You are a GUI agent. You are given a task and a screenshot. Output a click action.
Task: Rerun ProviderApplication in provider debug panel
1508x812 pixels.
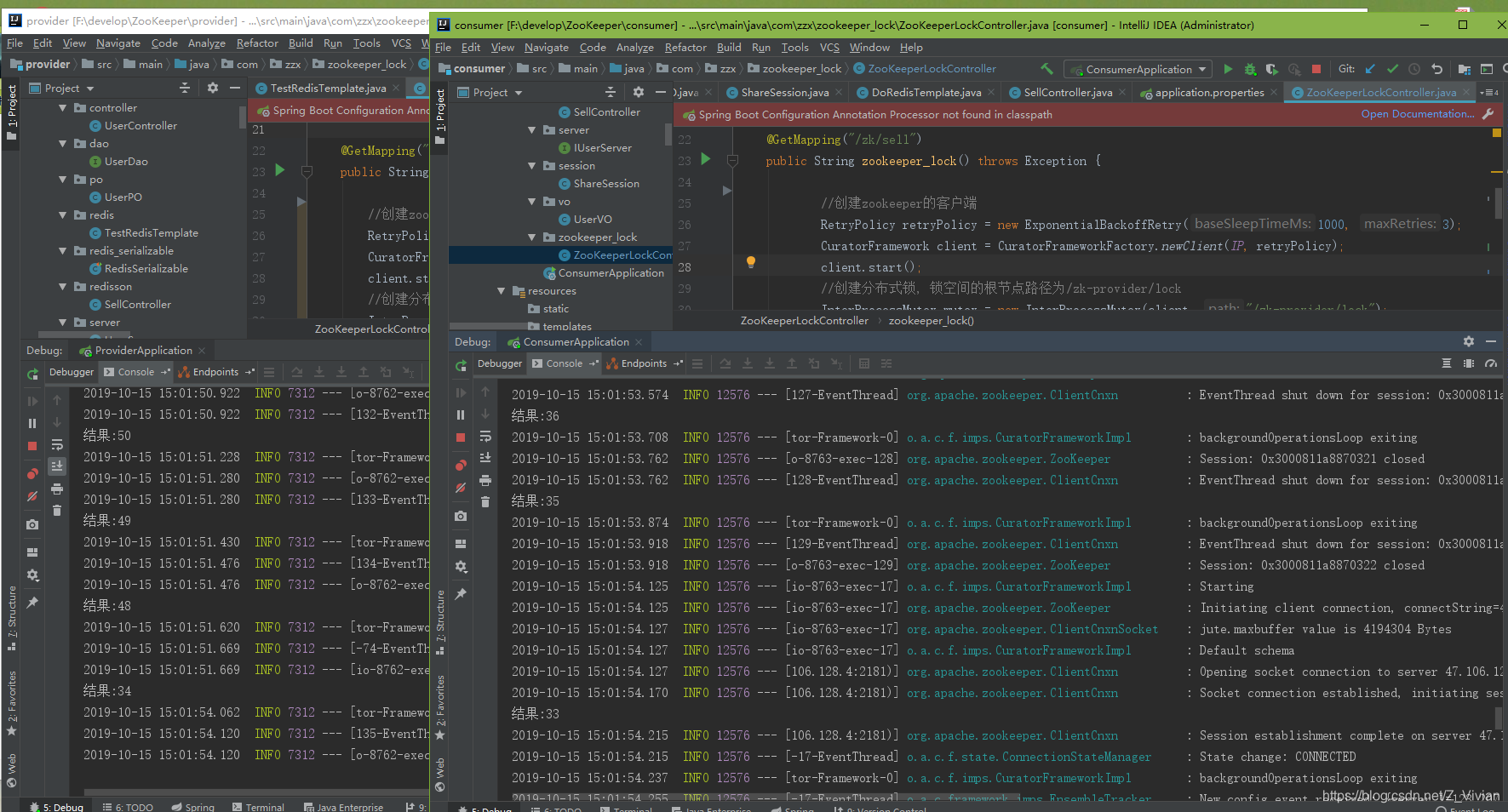pyautogui.click(x=32, y=374)
